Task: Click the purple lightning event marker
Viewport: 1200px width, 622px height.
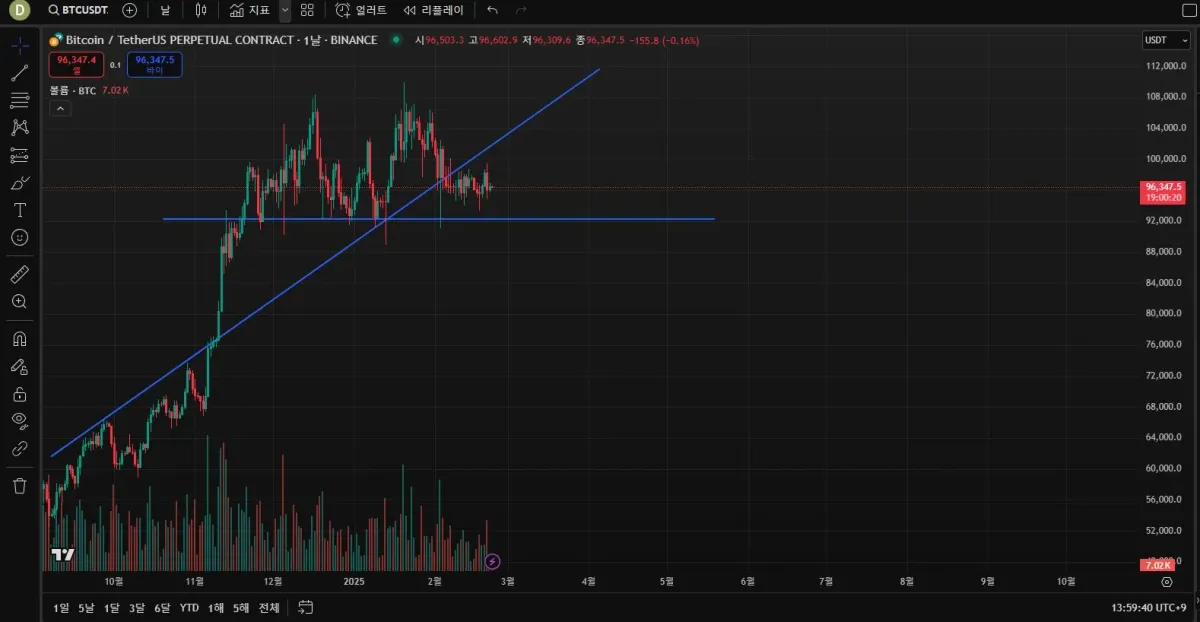Action: click(491, 561)
